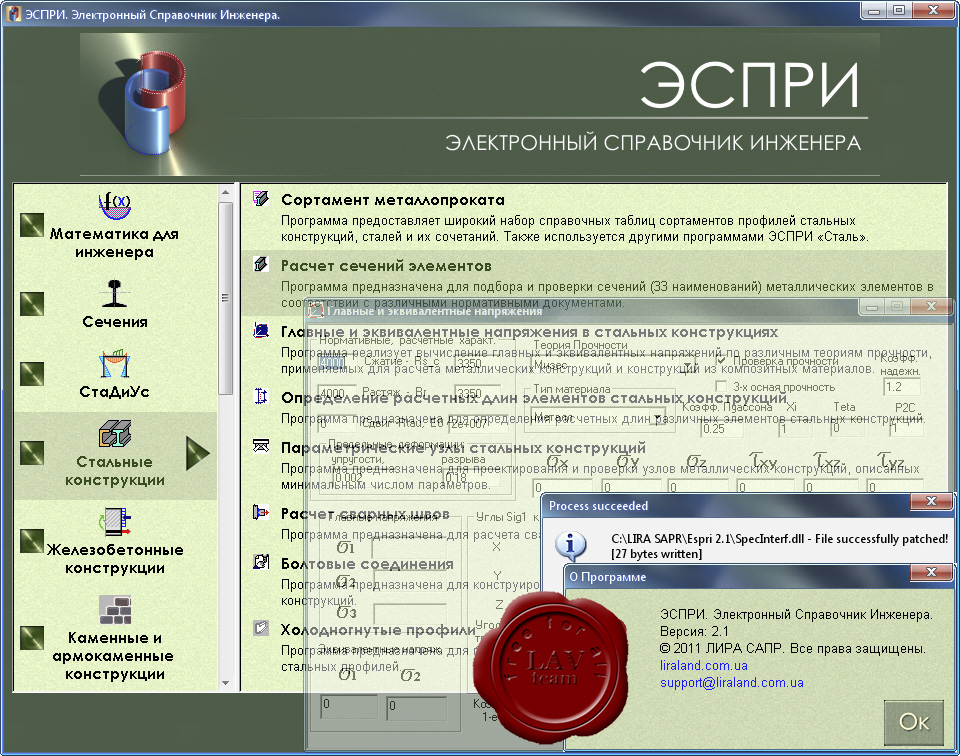The image size is (960, 756).
Task: Open Железобетонные конструкции icon
Action: click(x=114, y=522)
